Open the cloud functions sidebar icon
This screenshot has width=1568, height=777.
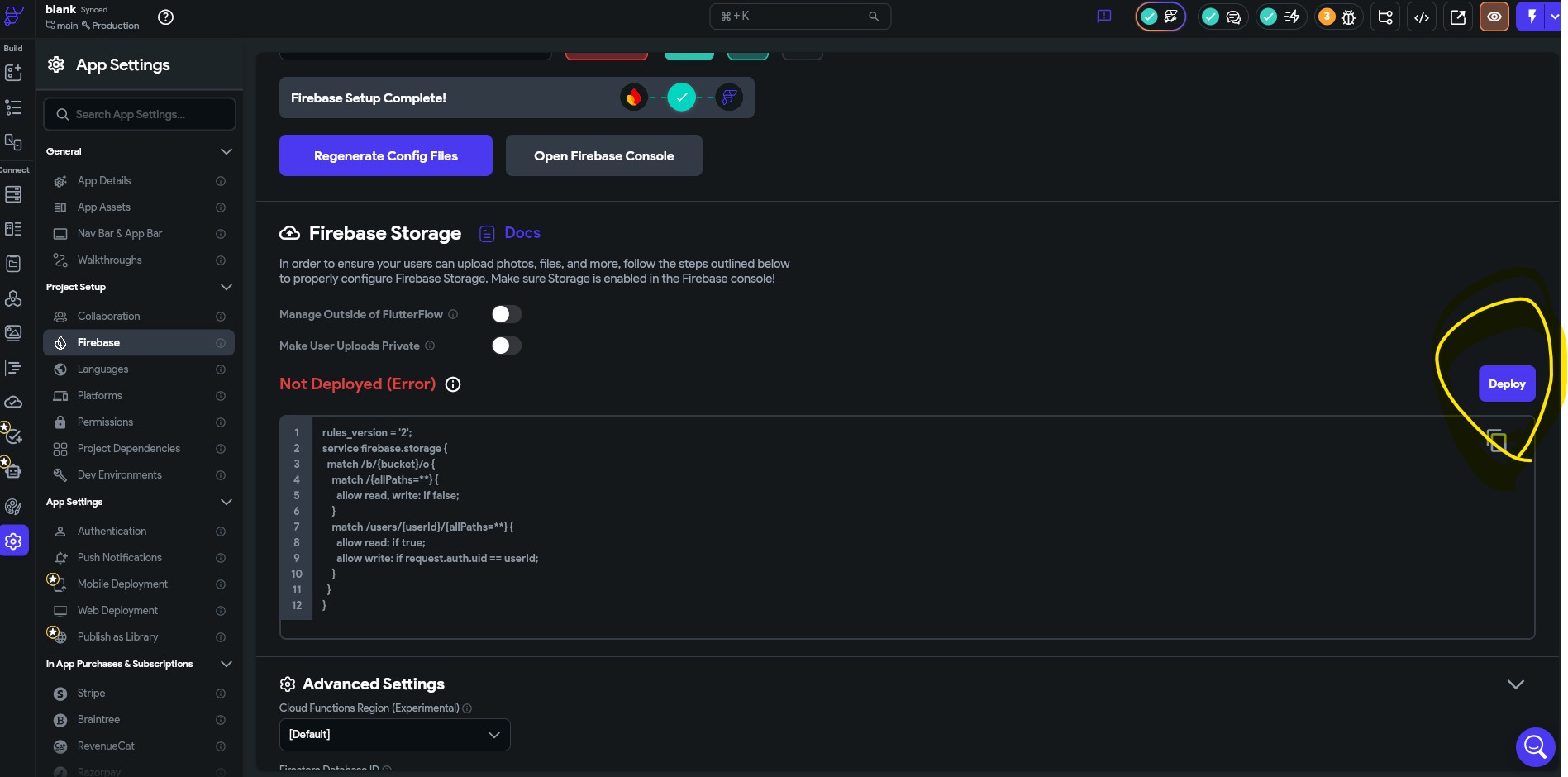point(13,403)
